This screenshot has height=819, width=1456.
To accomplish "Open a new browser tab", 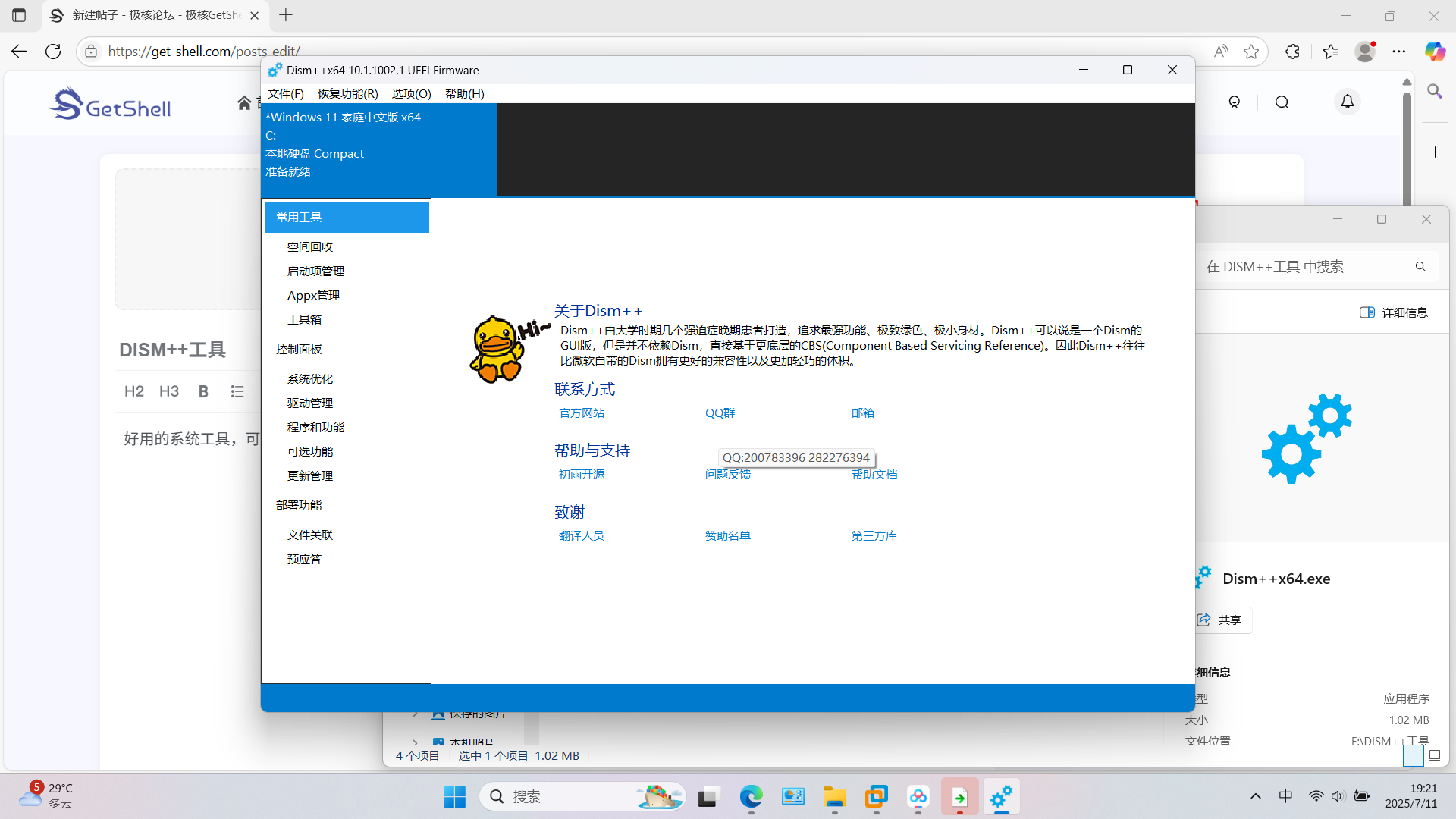I will [x=286, y=15].
